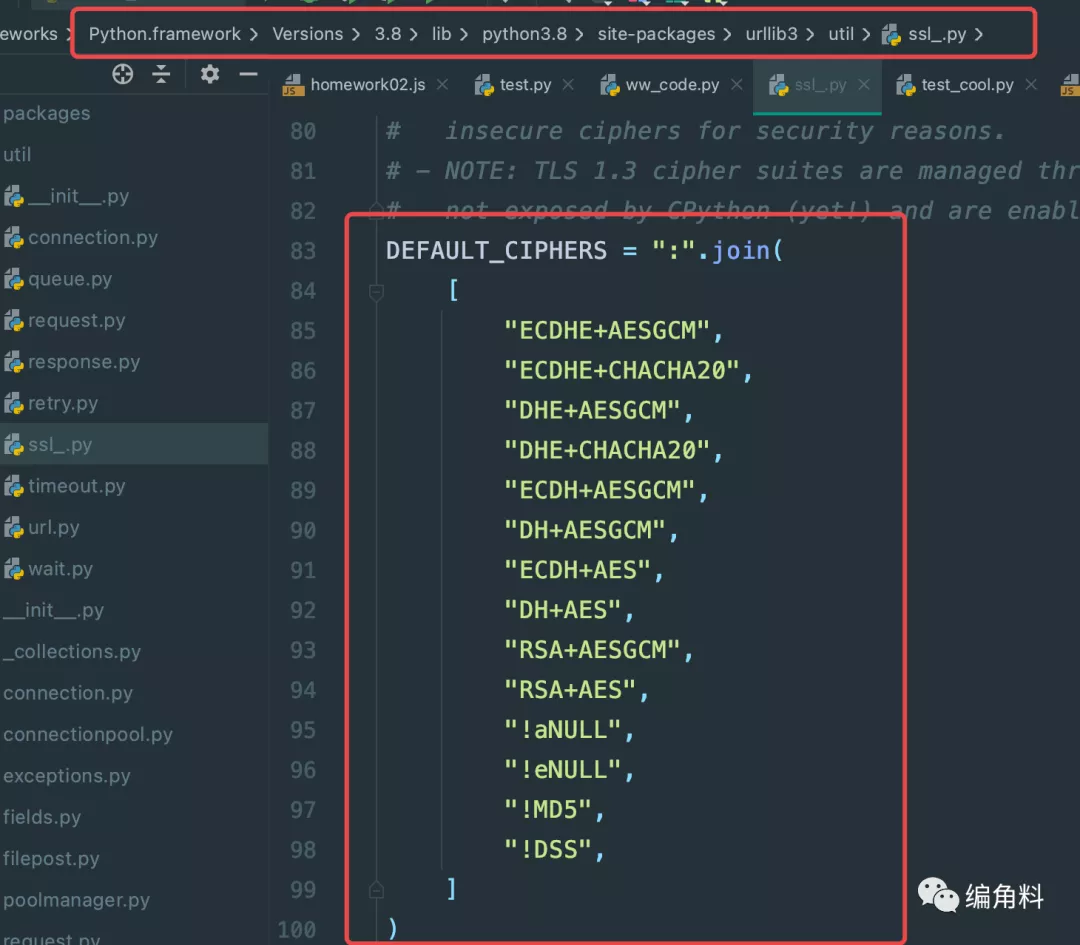Click the locate-in-project crosshair icon
1080x945 pixels.
tap(123, 74)
